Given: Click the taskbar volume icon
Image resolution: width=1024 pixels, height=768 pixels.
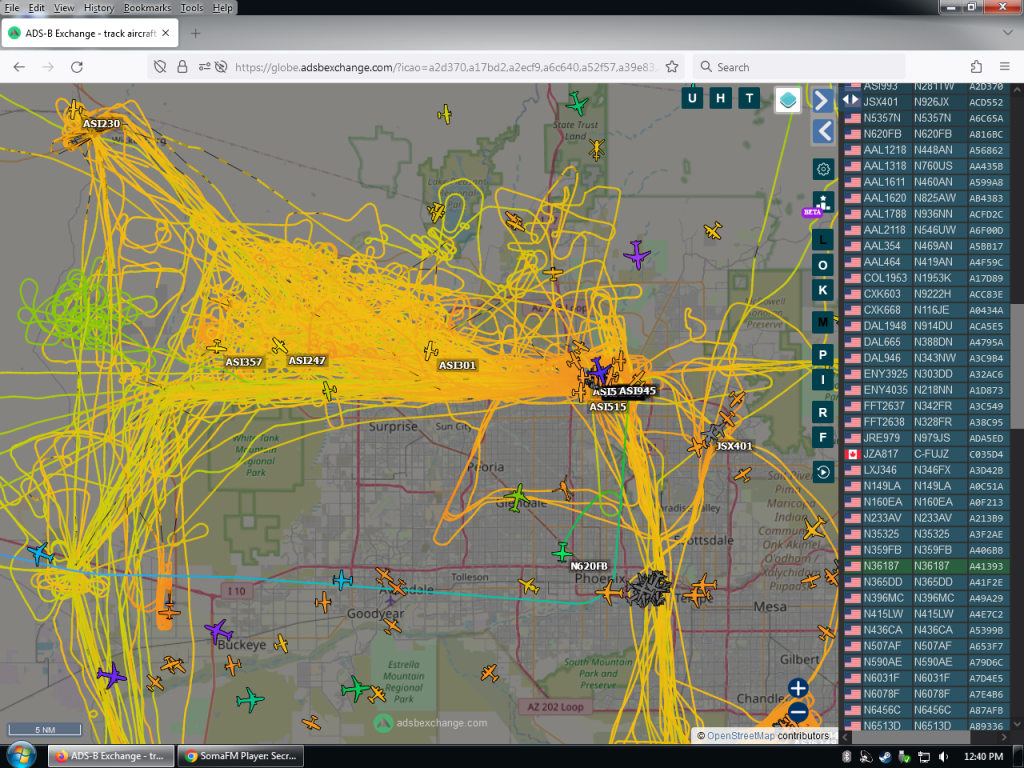Looking at the screenshot, I should pos(944,756).
